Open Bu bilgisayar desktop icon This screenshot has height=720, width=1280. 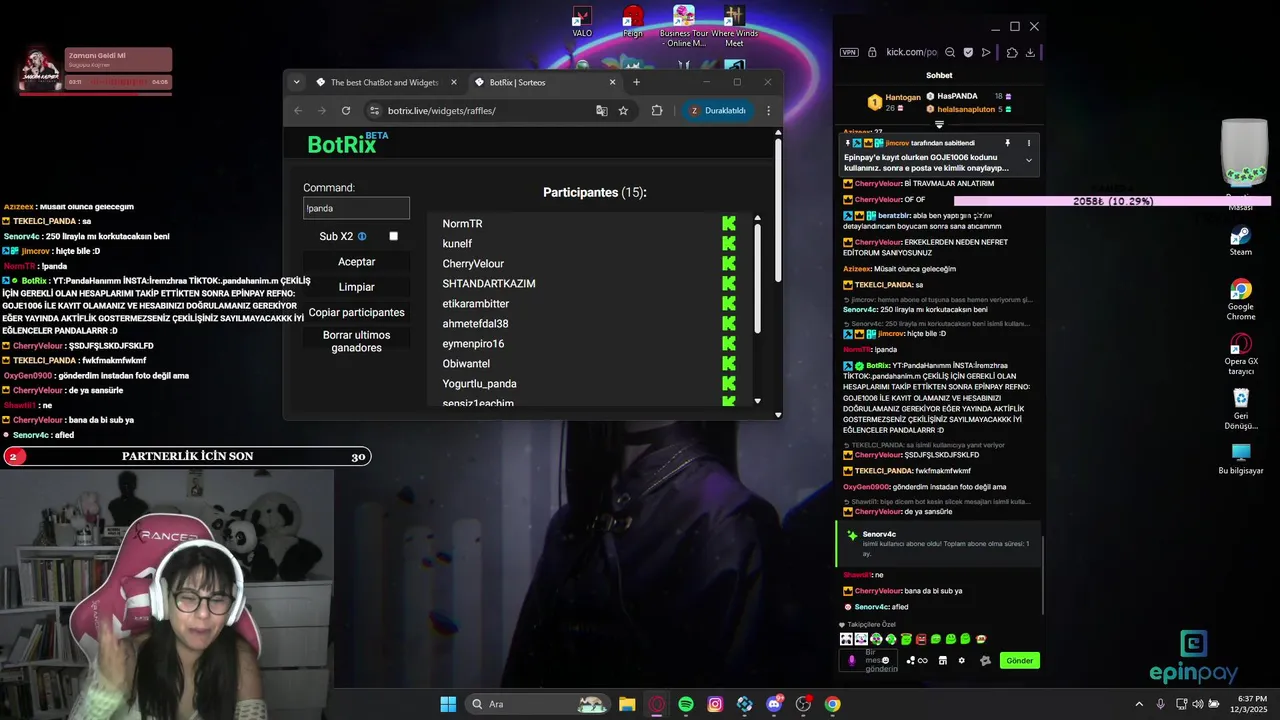click(x=1240, y=459)
